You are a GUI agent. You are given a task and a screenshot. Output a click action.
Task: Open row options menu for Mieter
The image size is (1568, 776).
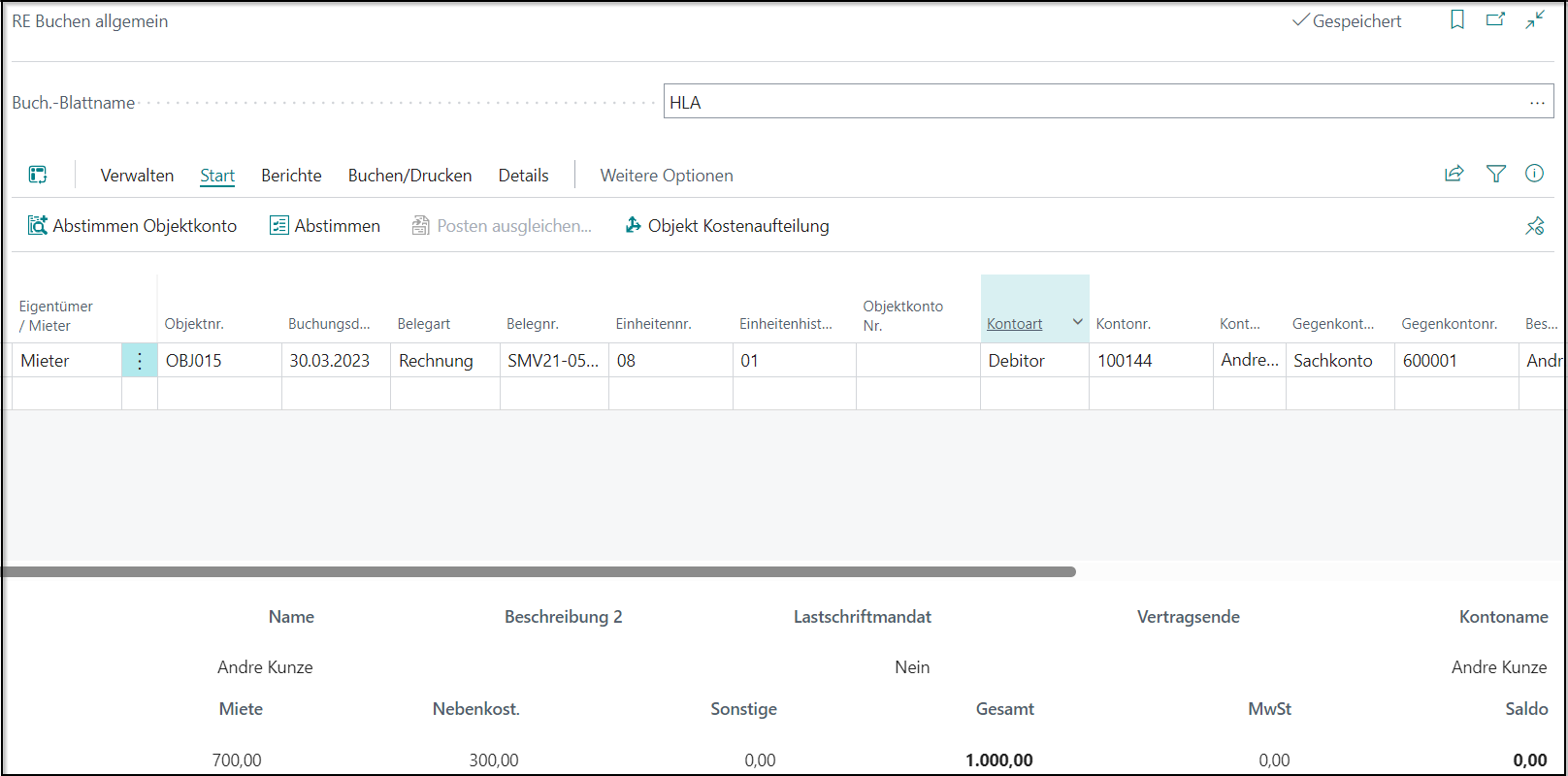pos(140,361)
